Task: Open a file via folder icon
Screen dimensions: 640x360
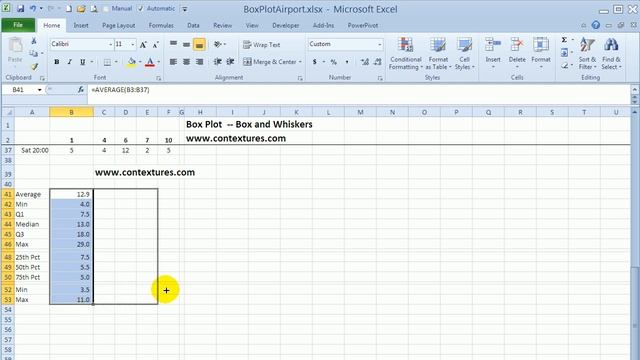Action: [x=81, y=9]
